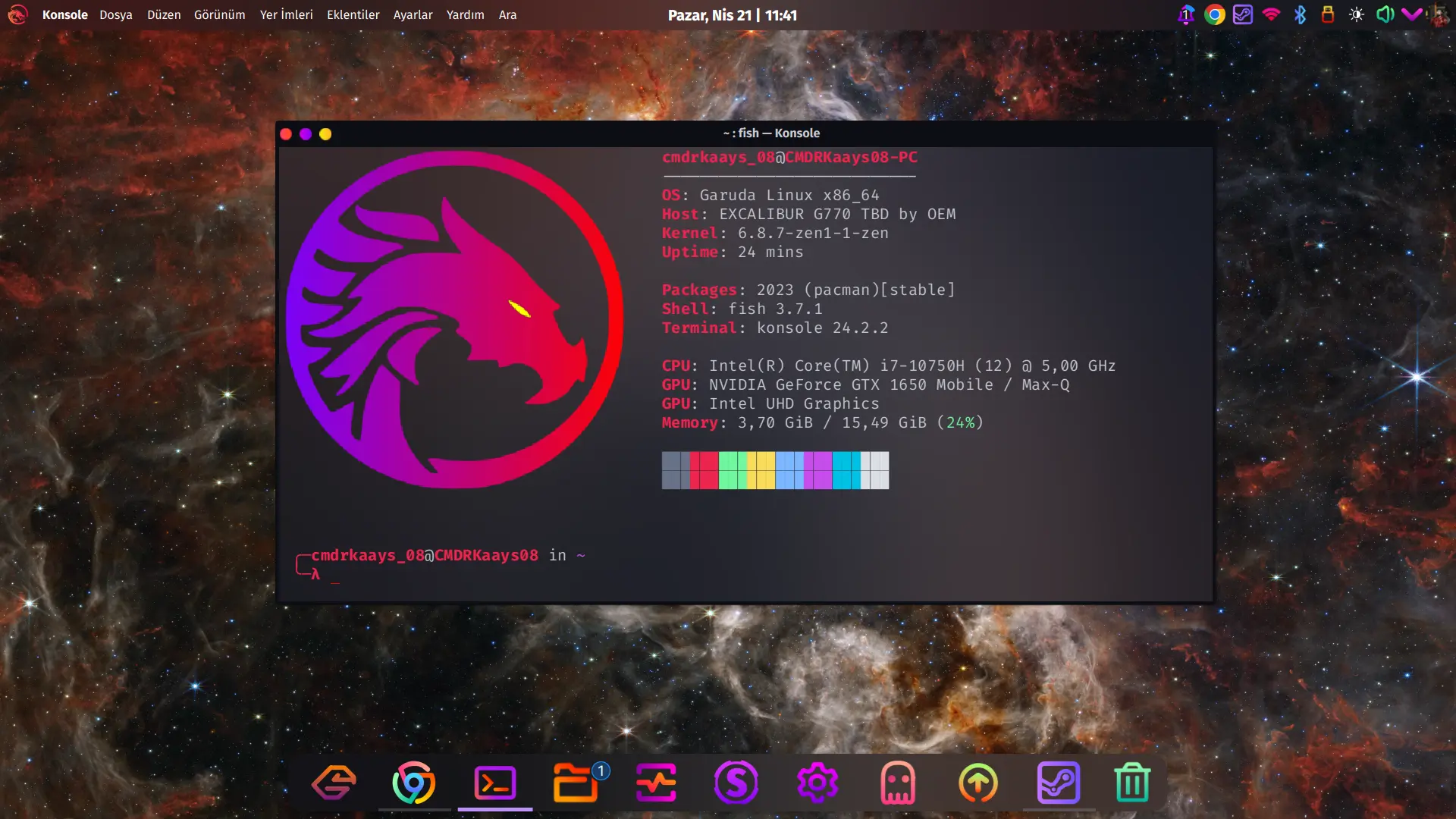Click the yellow color block in the palette

[761, 470]
